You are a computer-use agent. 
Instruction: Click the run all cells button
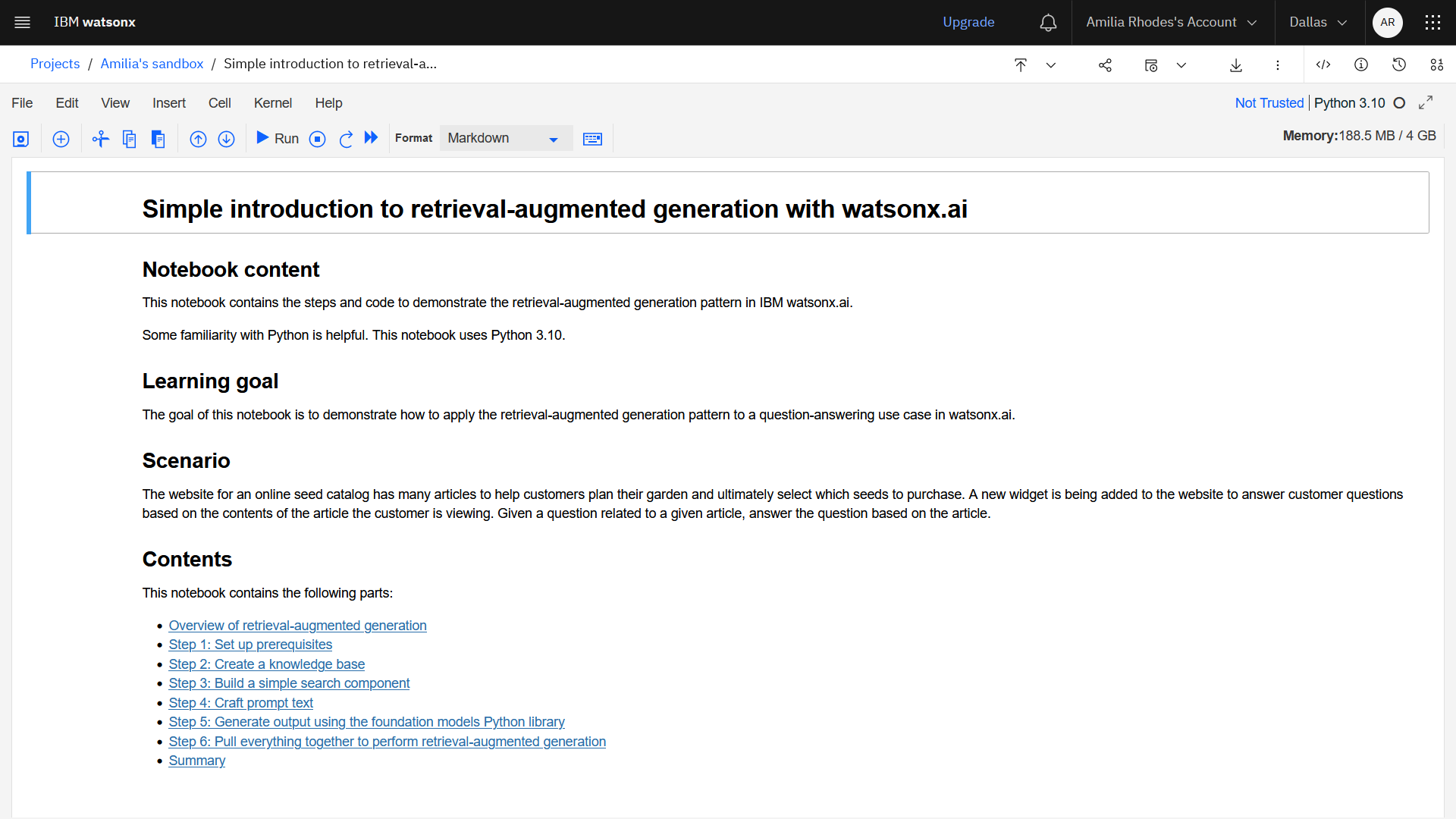point(369,138)
